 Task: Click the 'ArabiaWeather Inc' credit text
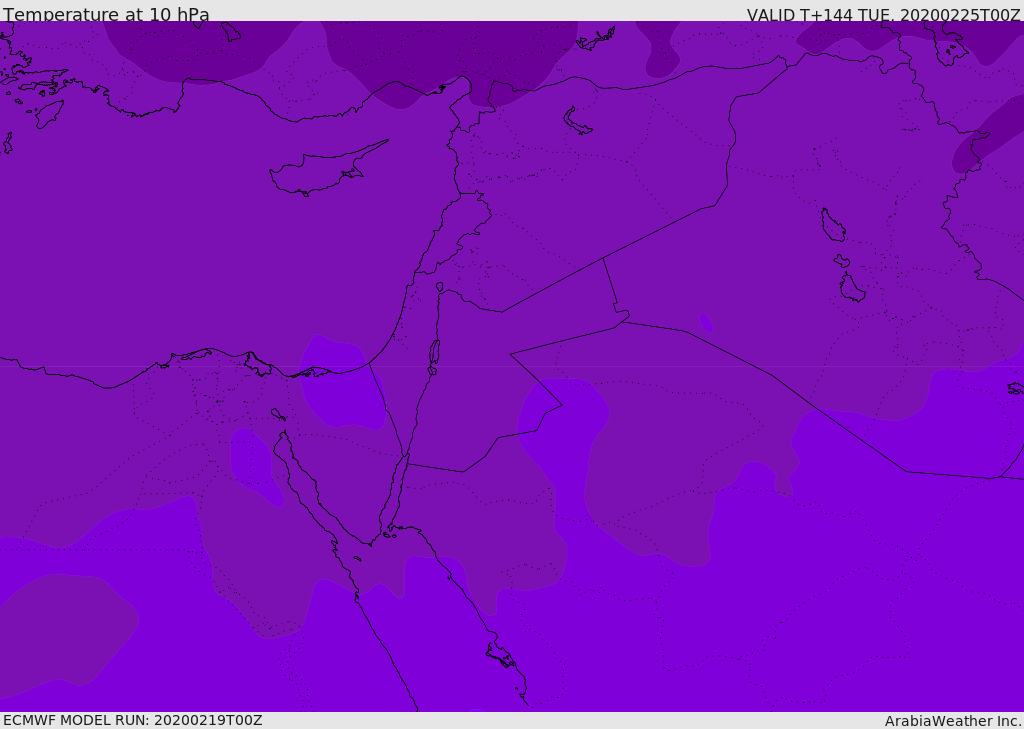coord(952,721)
